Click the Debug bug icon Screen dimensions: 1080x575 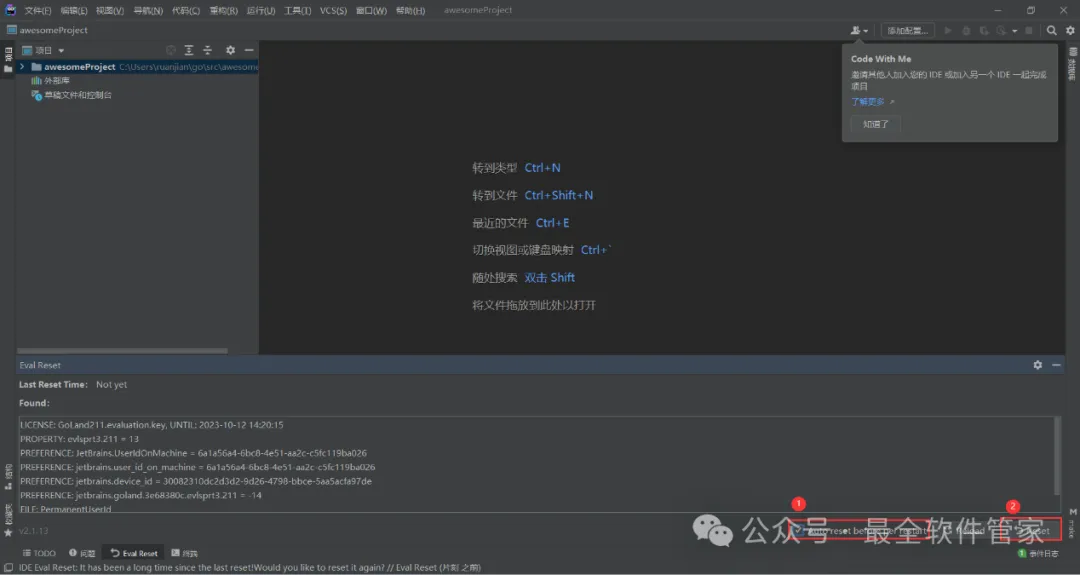pyautogui.click(x=966, y=30)
